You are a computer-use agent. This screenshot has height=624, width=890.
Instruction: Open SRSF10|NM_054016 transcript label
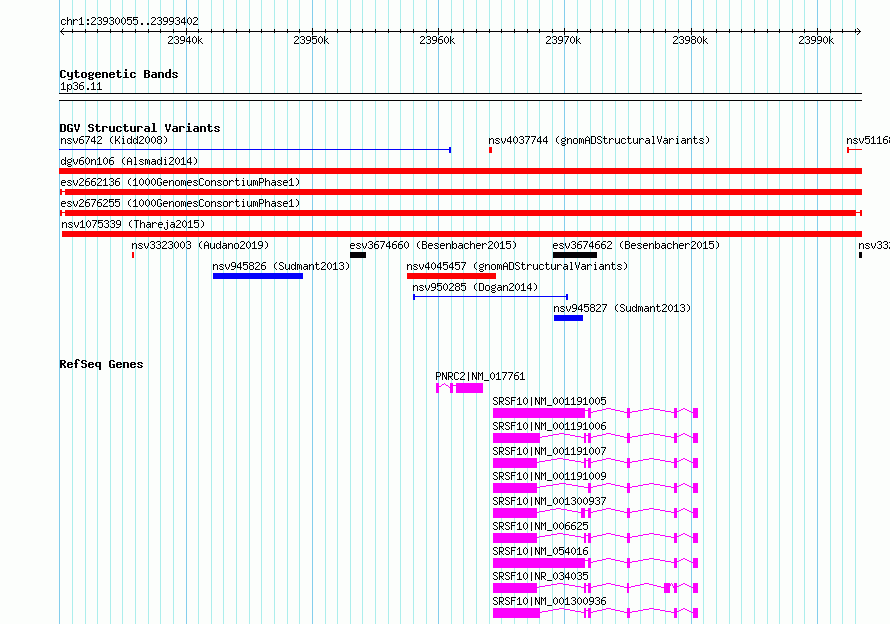[x=540, y=551]
